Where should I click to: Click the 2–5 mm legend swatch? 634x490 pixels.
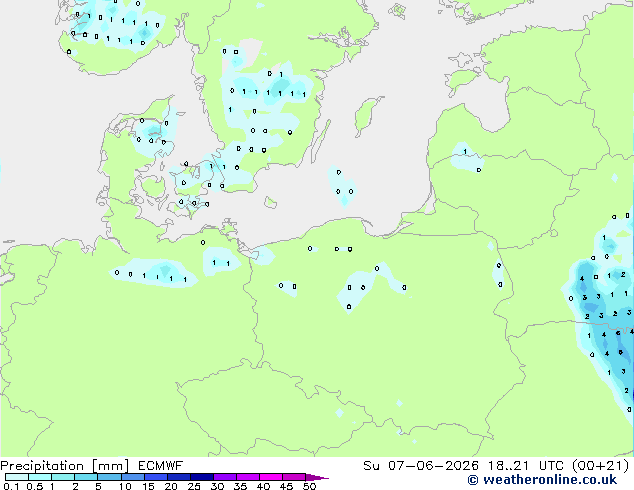86,477
